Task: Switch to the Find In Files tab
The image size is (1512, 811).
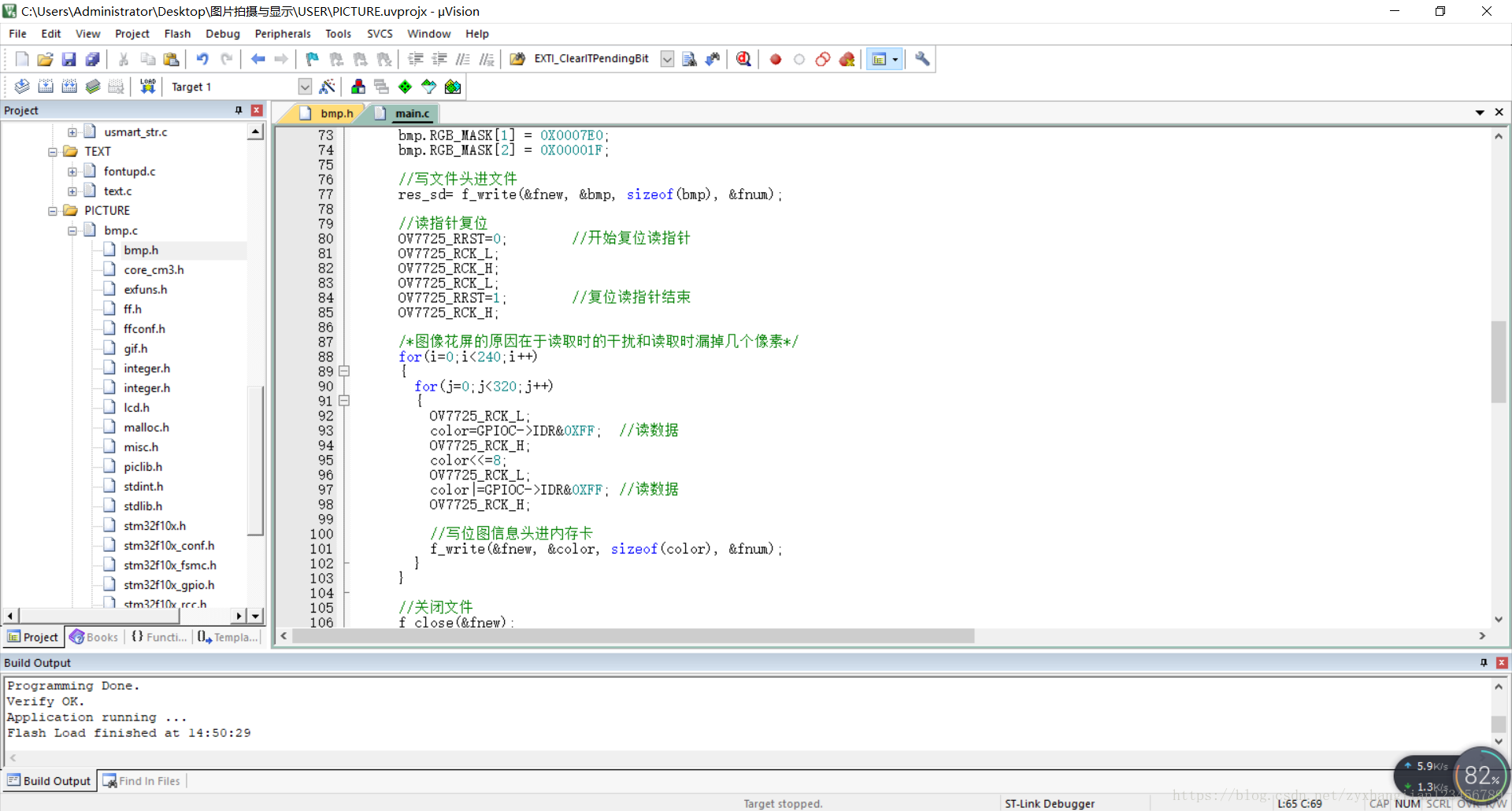Action: click(142, 781)
